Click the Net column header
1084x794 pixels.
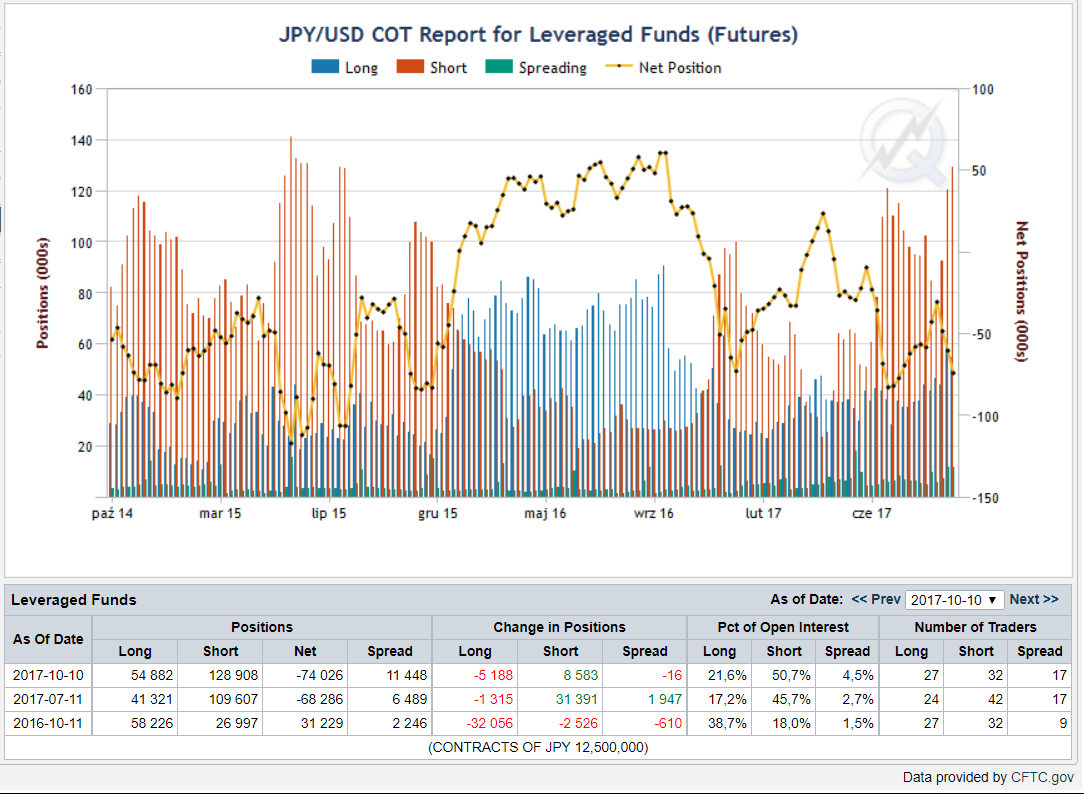(305, 651)
